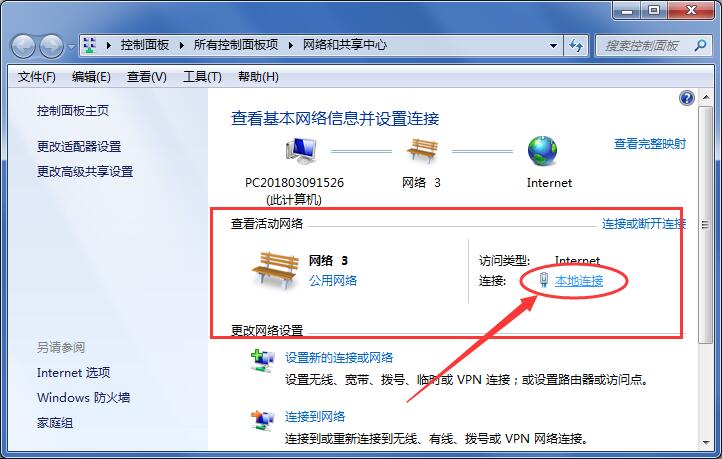Open the 本地连接 link
Screen dimensions: 722x459
point(579,280)
